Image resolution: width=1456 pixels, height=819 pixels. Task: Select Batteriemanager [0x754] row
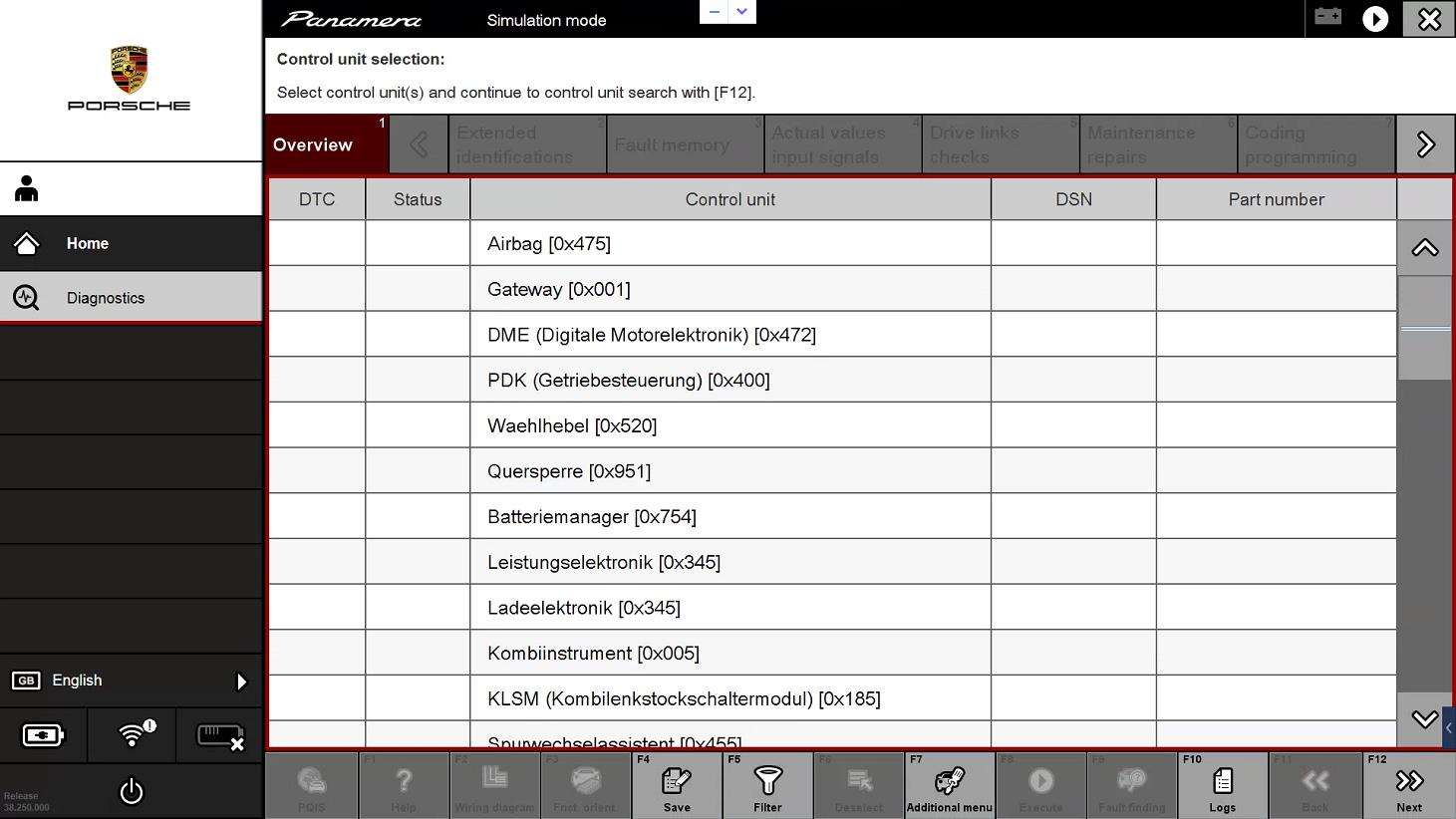click(832, 516)
